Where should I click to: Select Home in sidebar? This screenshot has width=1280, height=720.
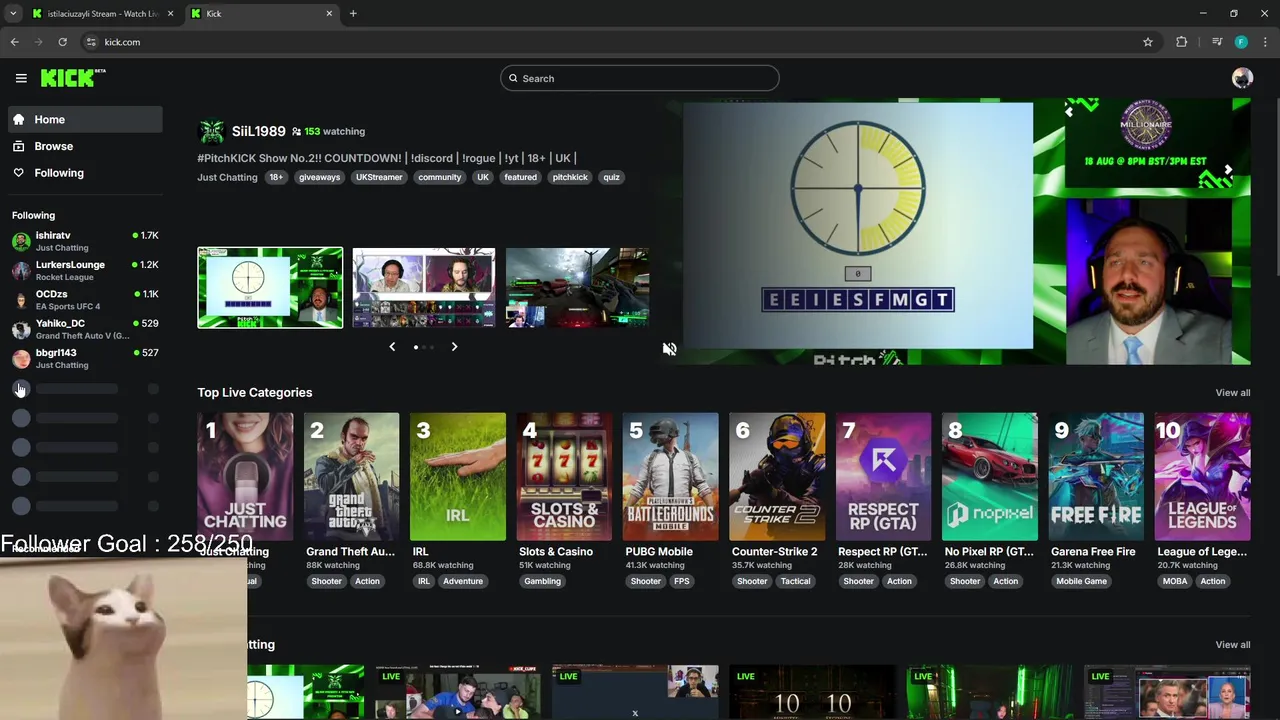85,119
